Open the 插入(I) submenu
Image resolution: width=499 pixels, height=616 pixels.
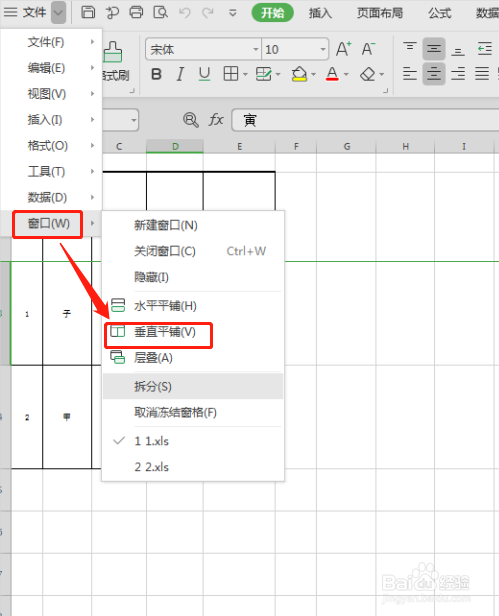pyautogui.click(x=51, y=120)
